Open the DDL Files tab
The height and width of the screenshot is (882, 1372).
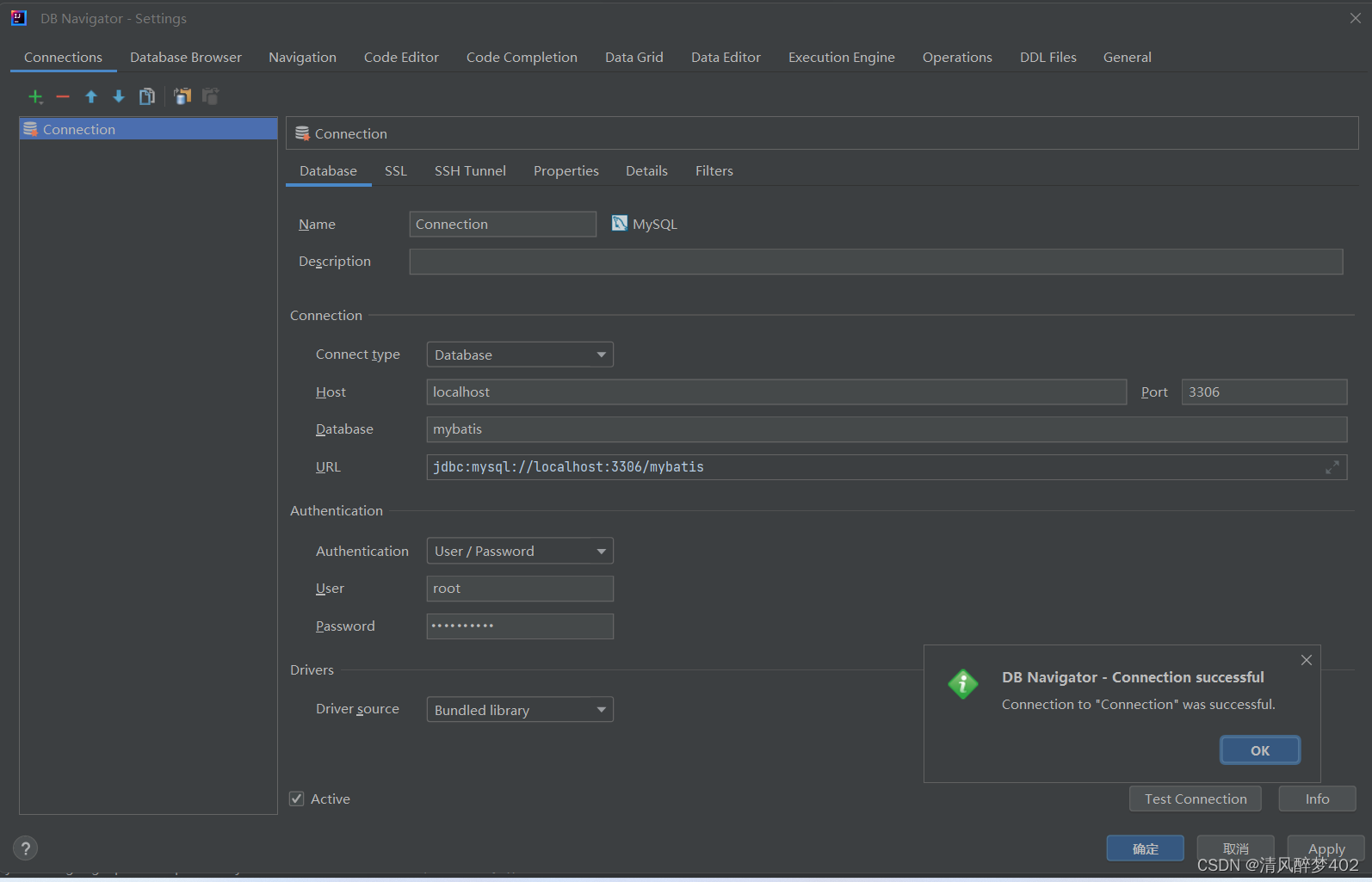pyautogui.click(x=1048, y=57)
